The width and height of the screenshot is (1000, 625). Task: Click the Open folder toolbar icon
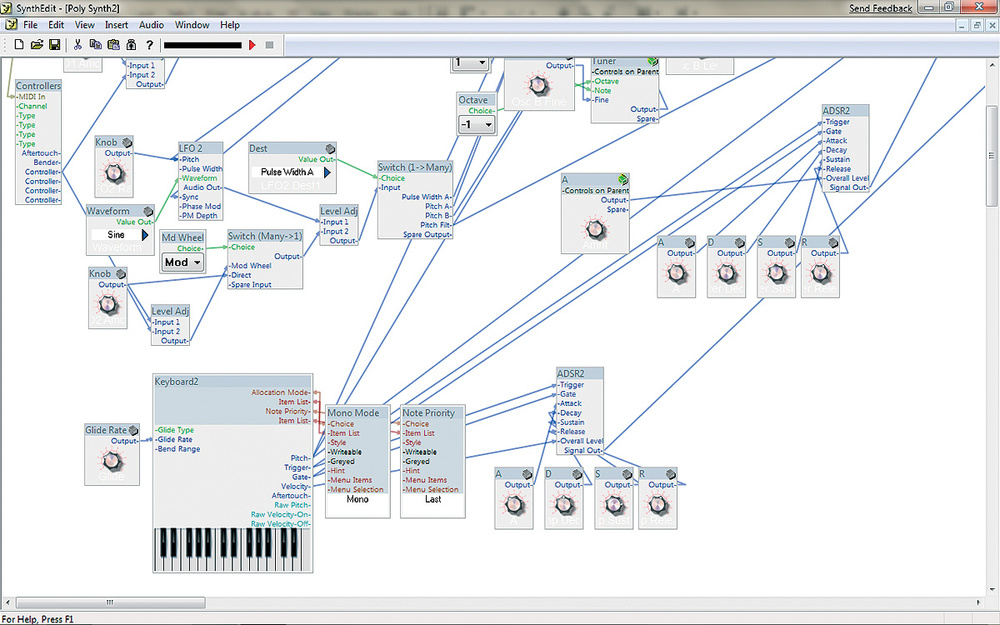click(37, 45)
